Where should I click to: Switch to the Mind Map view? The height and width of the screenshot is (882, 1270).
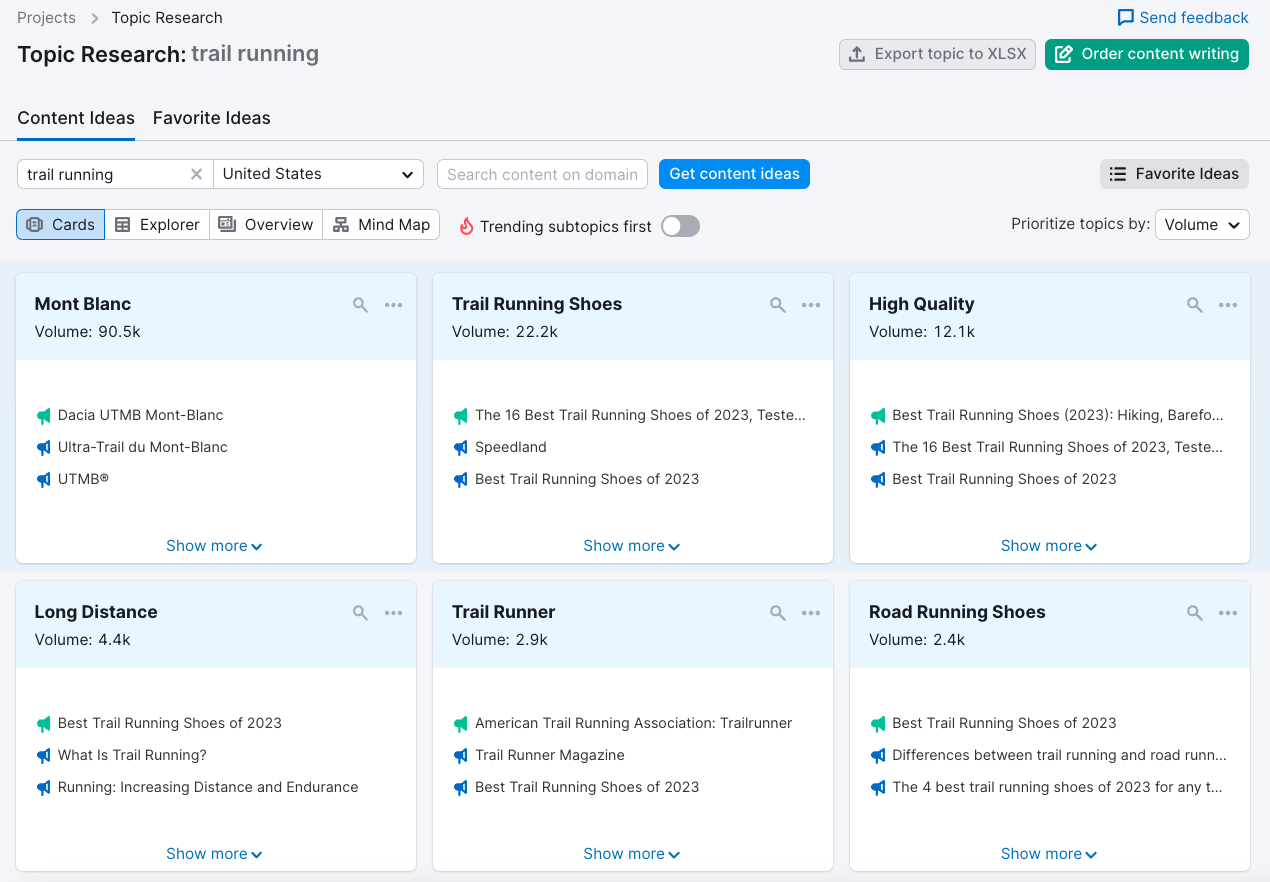point(381,225)
